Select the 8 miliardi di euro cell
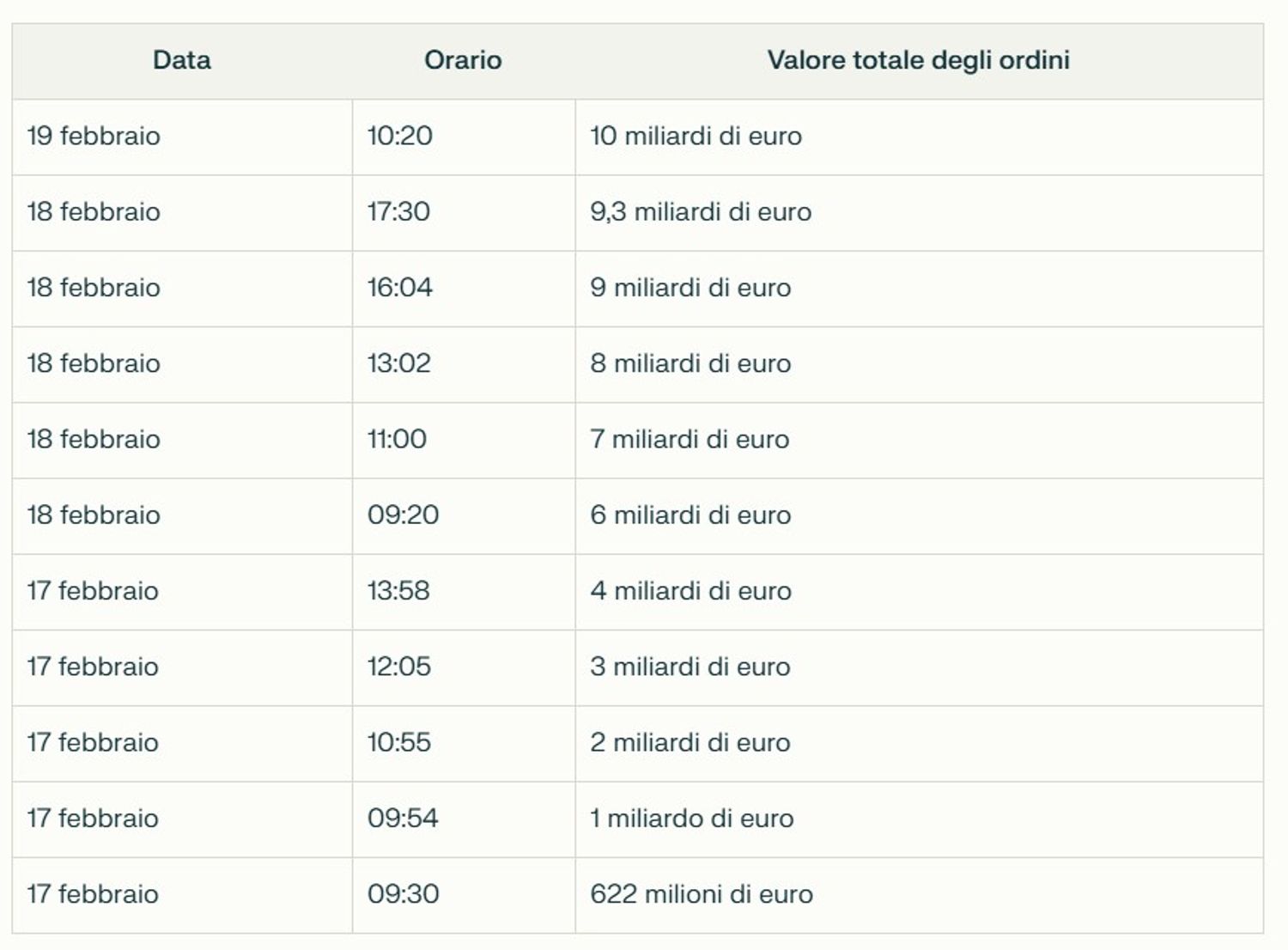1288x950 pixels. 690,363
